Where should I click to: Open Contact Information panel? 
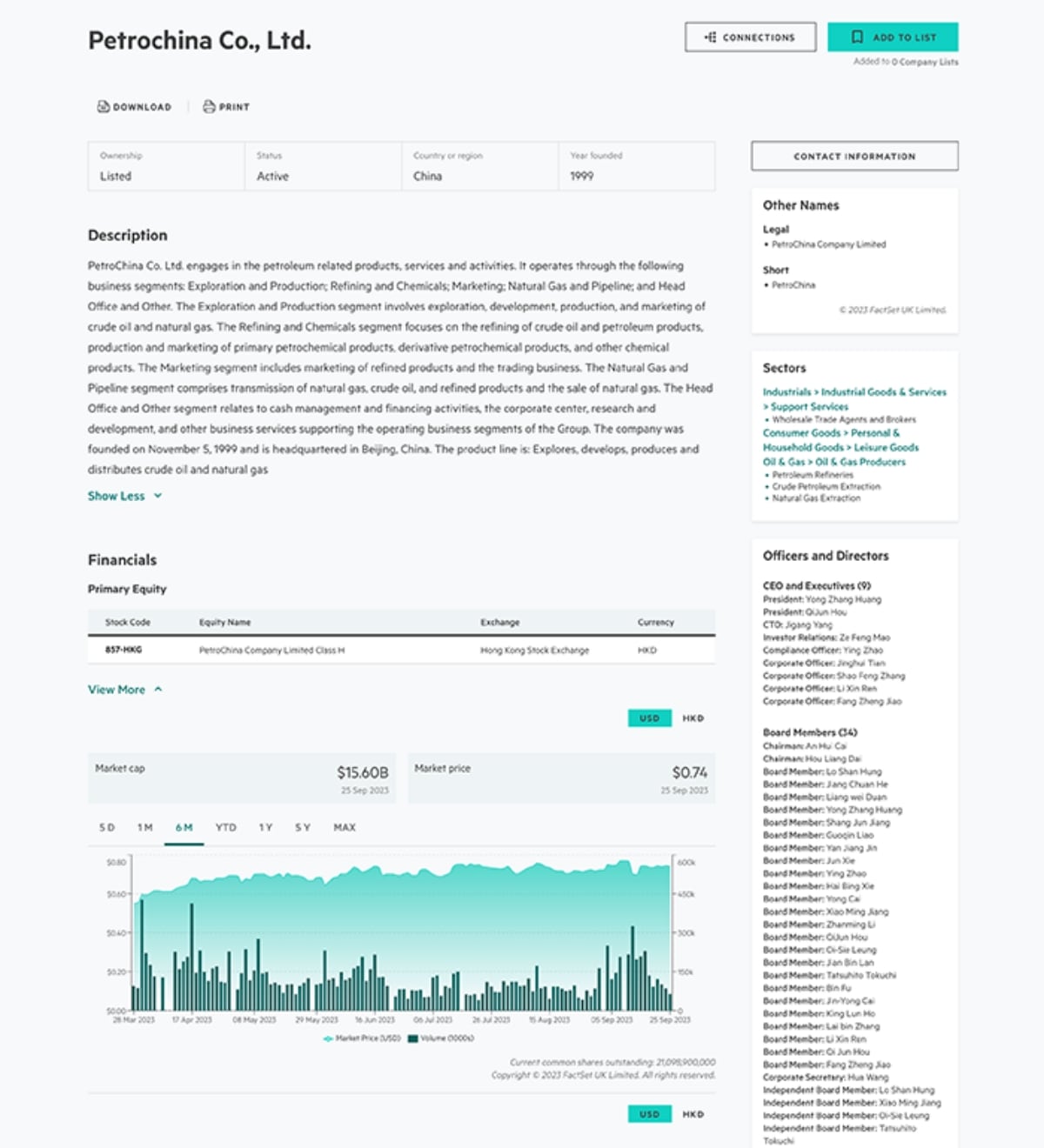coord(854,157)
